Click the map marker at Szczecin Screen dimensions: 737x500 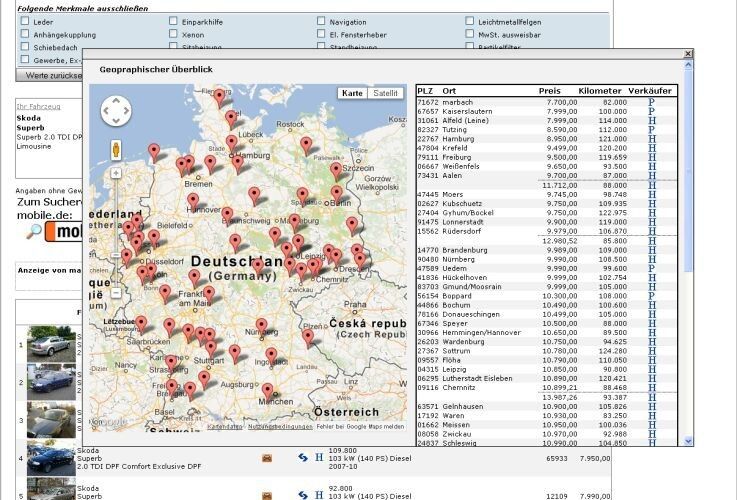point(336,171)
